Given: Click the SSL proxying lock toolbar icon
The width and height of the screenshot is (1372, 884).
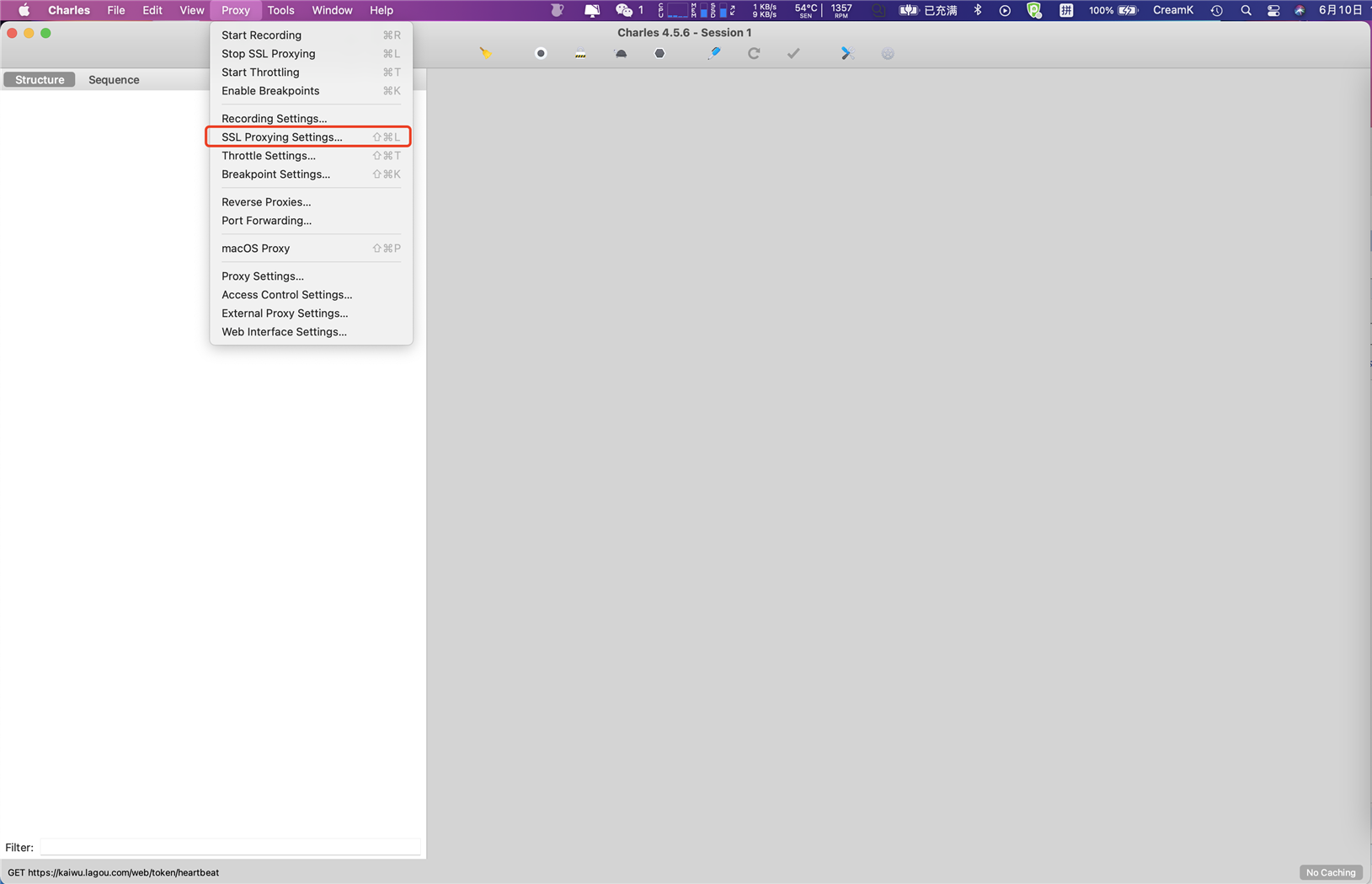Looking at the screenshot, I should pyautogui.click(x=580, y=54).
